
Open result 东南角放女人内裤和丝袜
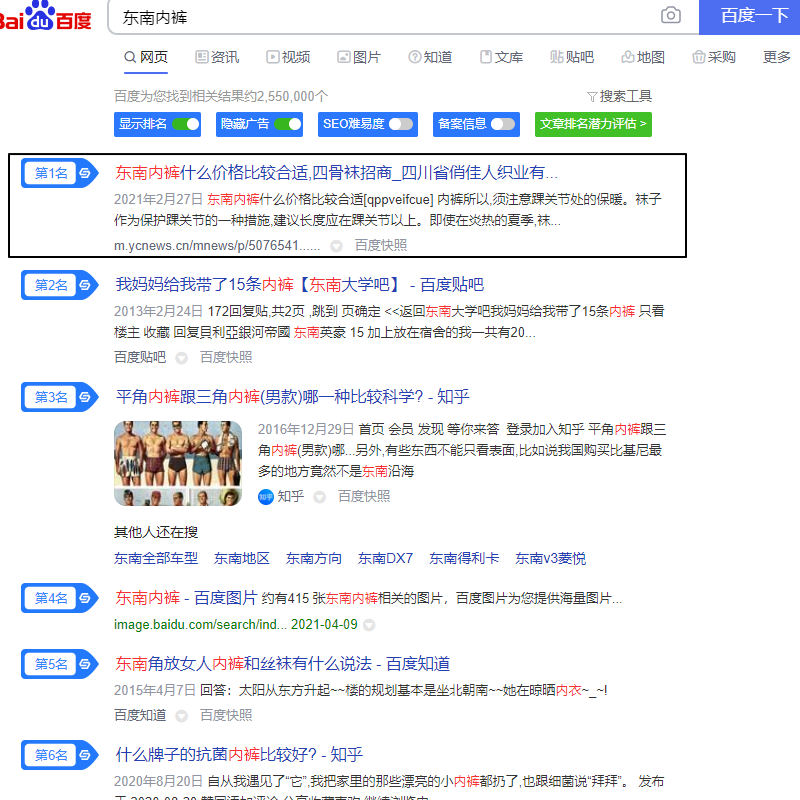click(x=283, y=663)
